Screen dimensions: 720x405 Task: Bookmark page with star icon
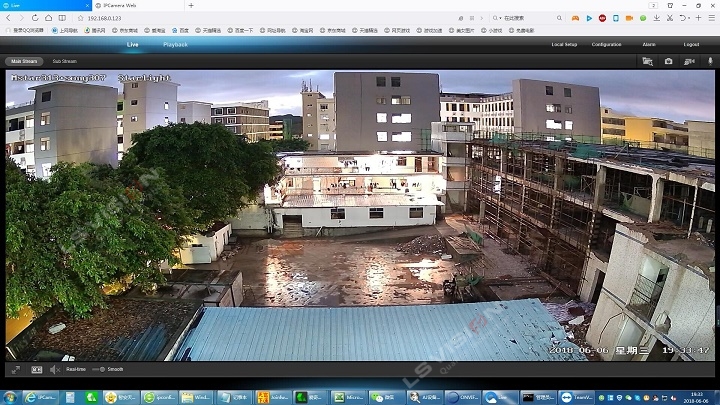click(x=80, y=18)
